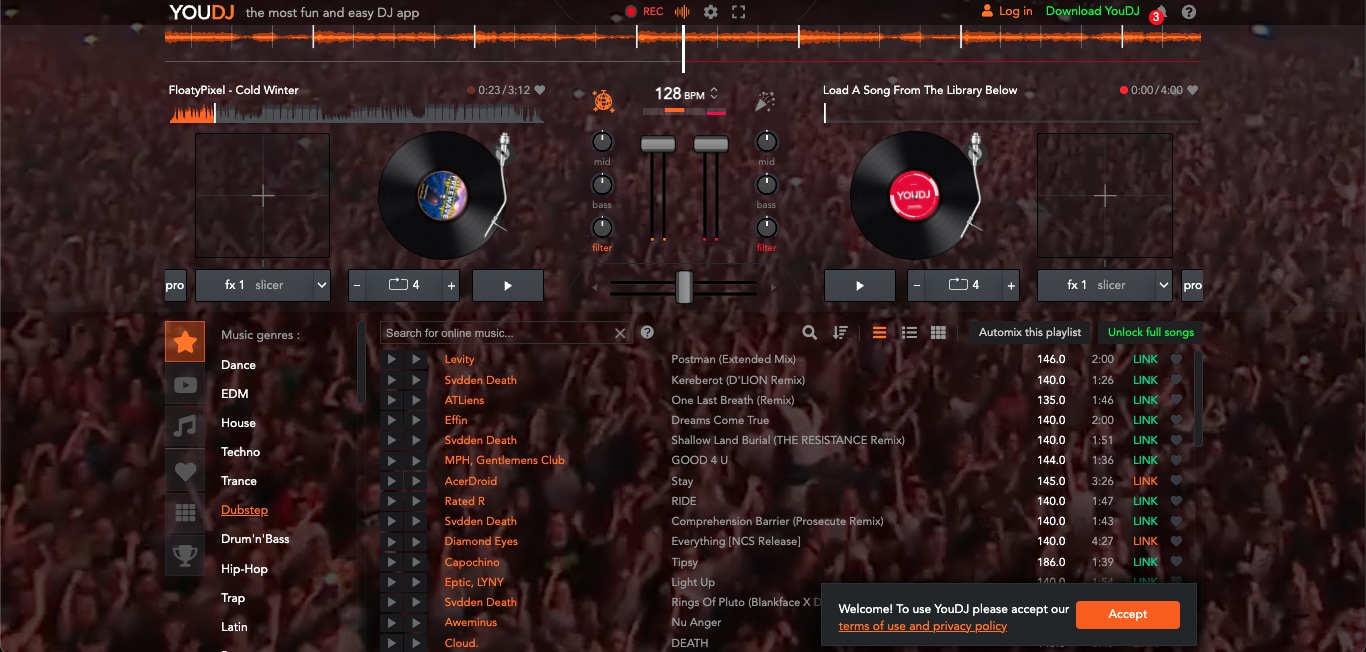
Task: Open notifications bell with red badge
Action: point(1160,12)
